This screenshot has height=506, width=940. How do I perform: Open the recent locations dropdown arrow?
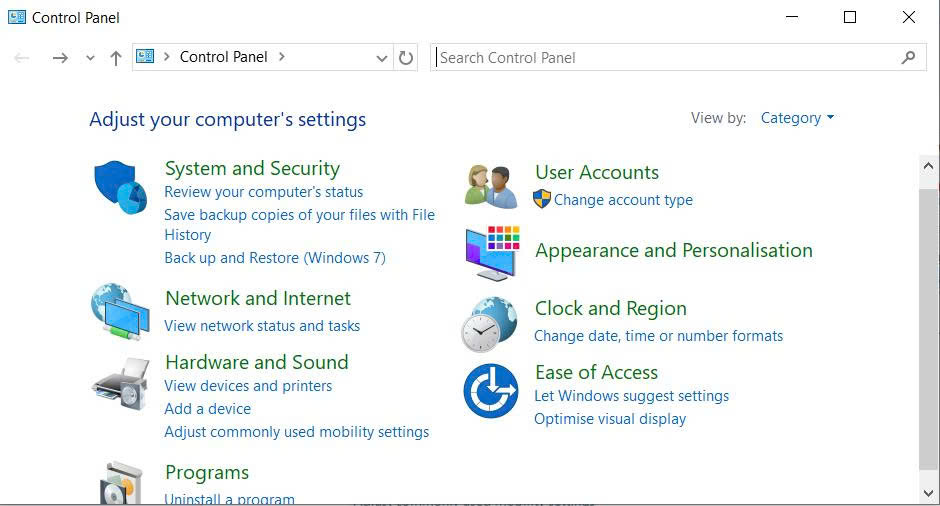pos(90,58)
